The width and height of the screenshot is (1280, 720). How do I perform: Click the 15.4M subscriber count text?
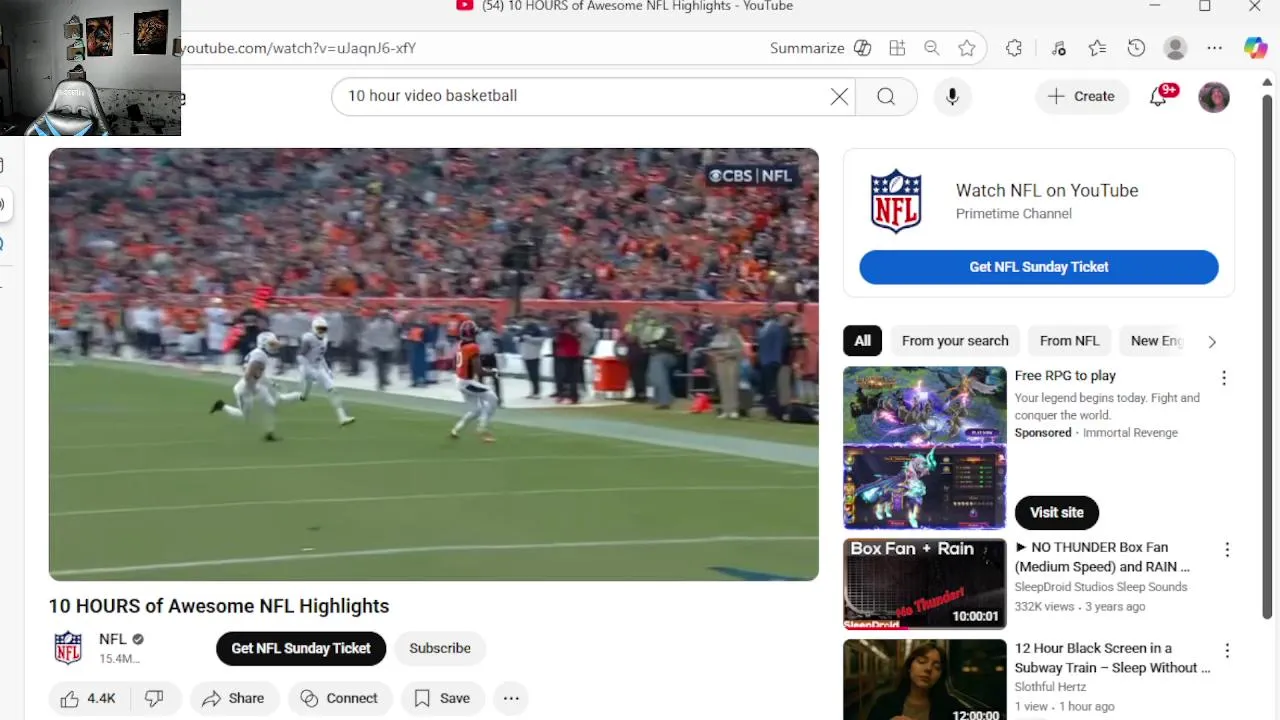click(x=119, y=659)
